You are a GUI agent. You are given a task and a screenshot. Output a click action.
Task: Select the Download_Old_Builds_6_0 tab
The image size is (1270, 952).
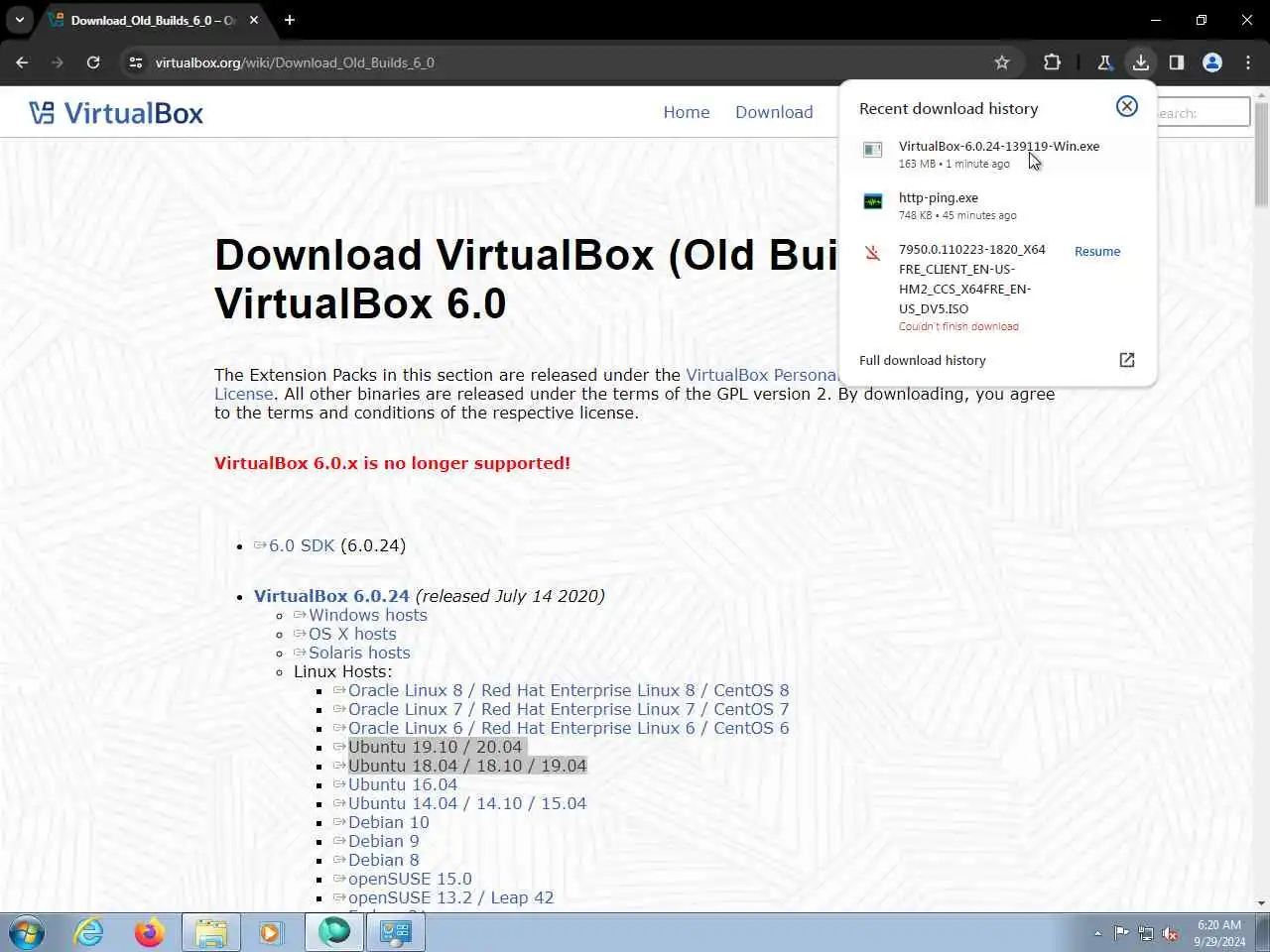coord(154,20)
